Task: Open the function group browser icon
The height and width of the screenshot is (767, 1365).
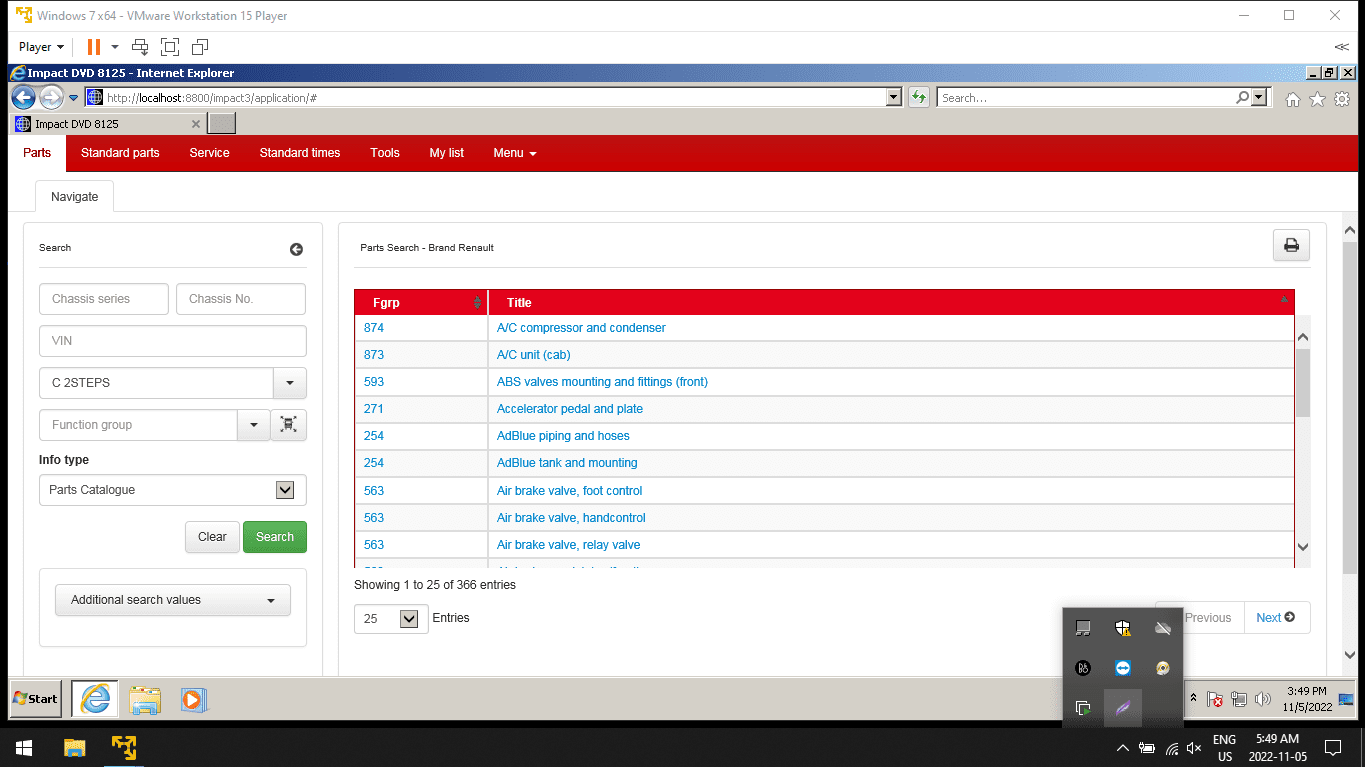Action: [x=289, y=425]
